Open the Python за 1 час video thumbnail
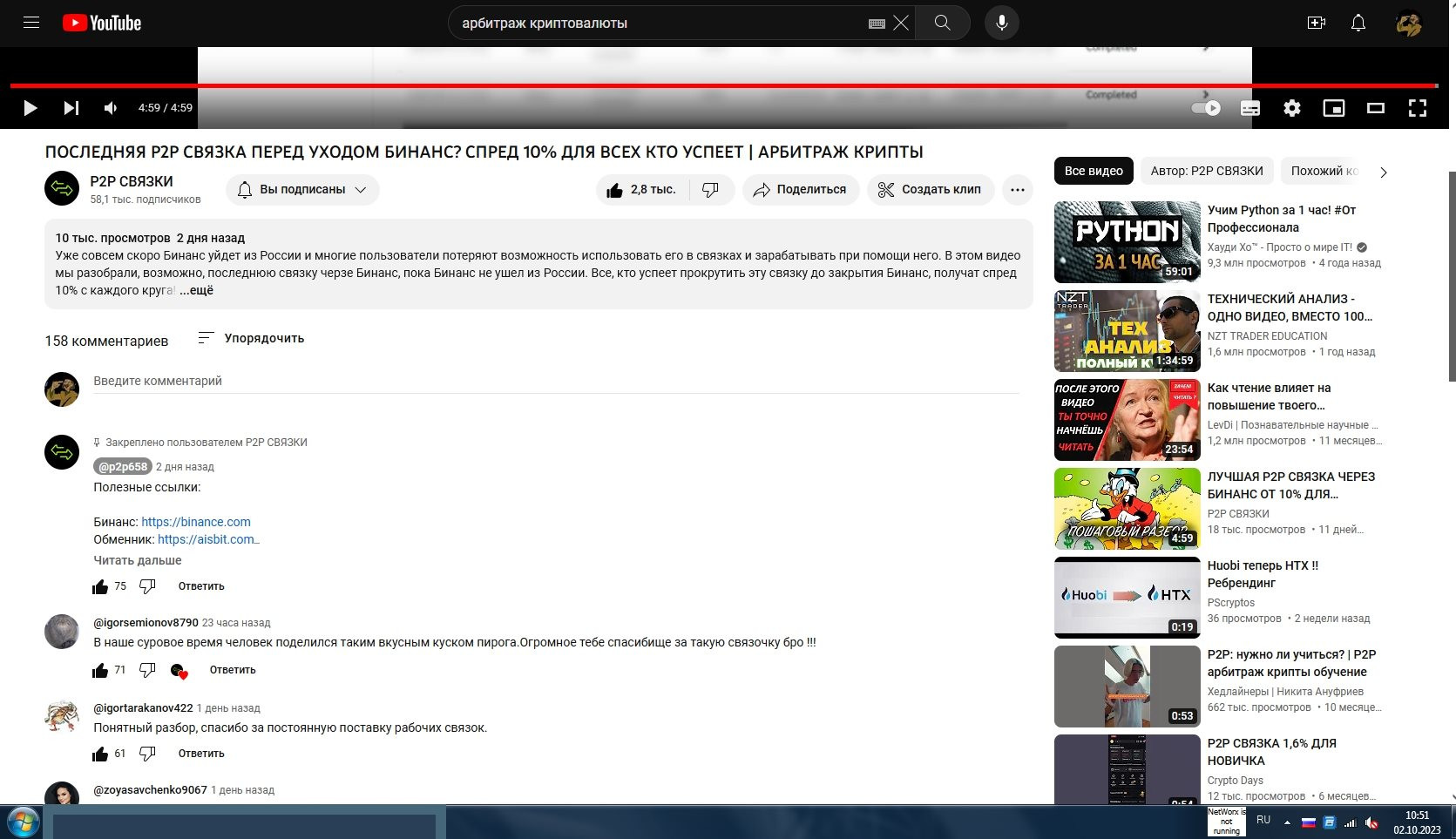The image size is (1456, 839). (1128, 242)
